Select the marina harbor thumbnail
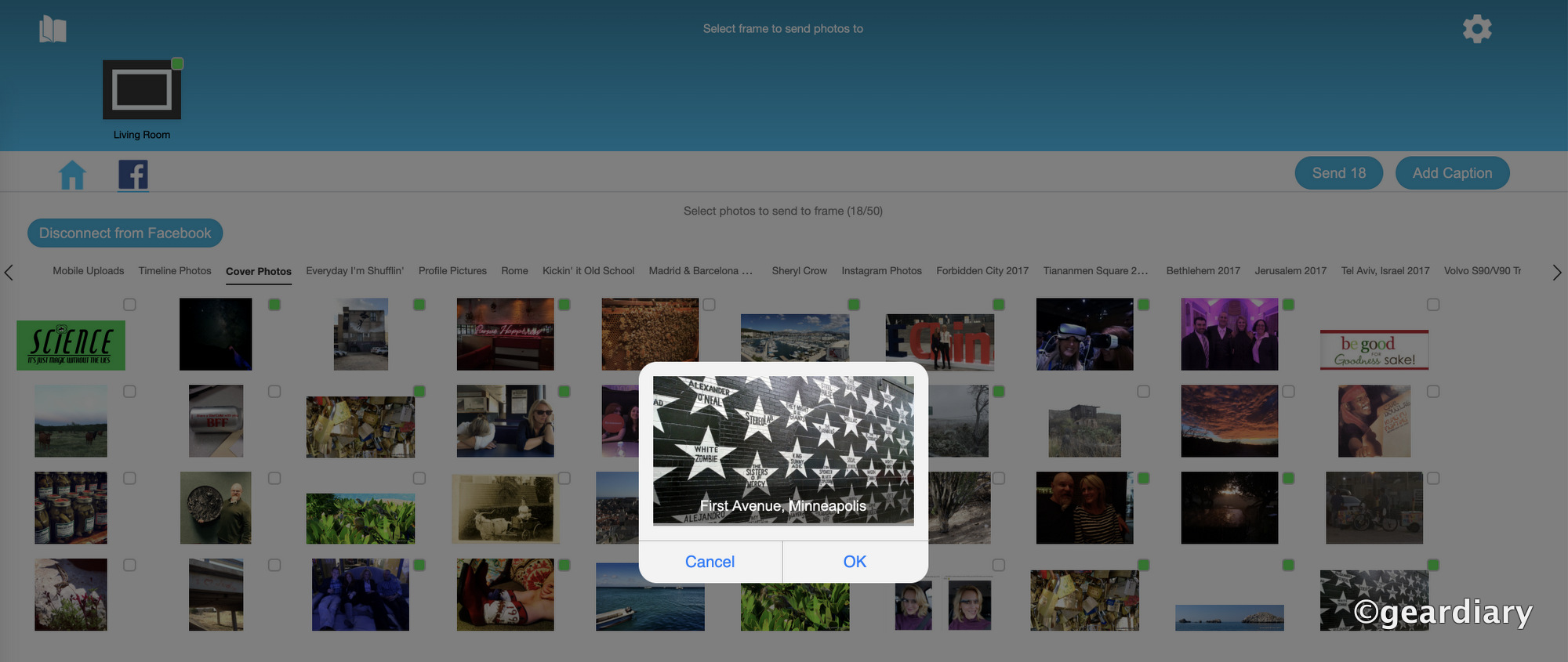 tap(795, 338)
